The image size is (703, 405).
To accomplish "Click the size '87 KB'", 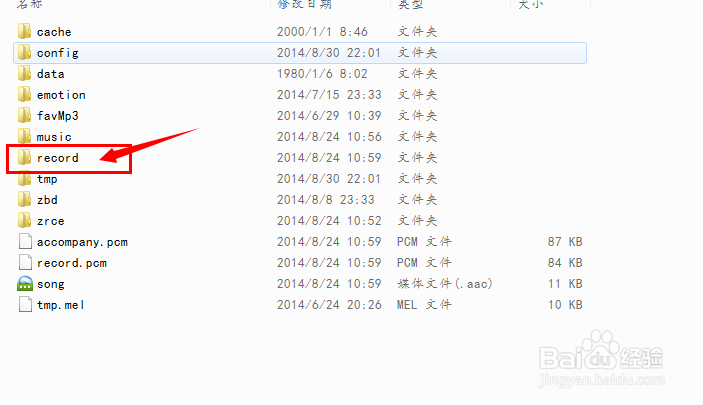I will point(565,242).
